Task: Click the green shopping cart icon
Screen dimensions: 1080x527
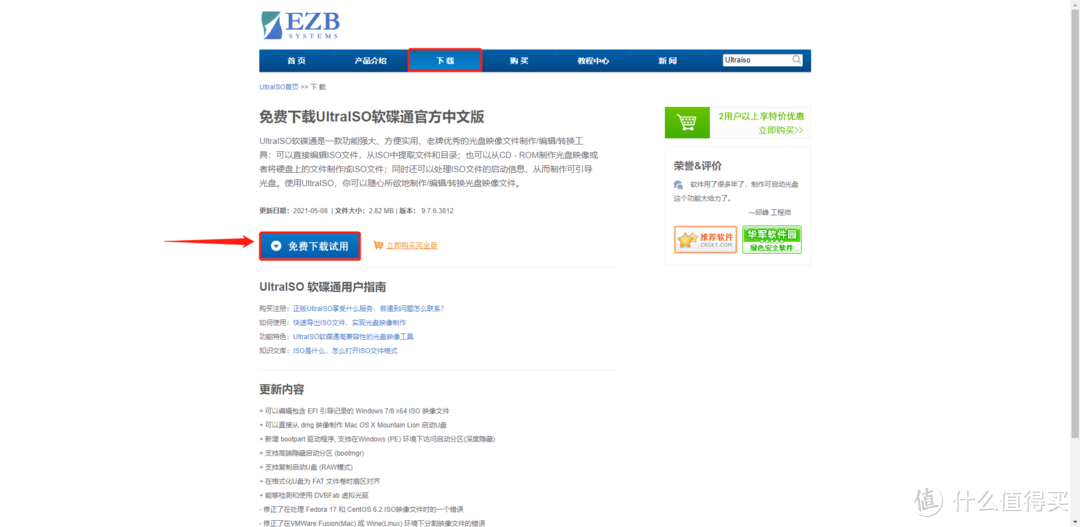Action: tap(687, 123)
